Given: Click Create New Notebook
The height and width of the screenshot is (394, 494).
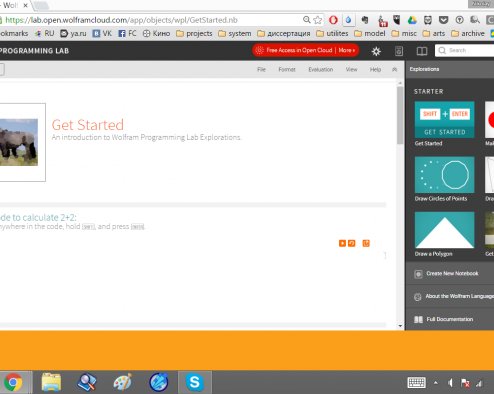Looking at the screenshot, I should (x=452, y=273).
